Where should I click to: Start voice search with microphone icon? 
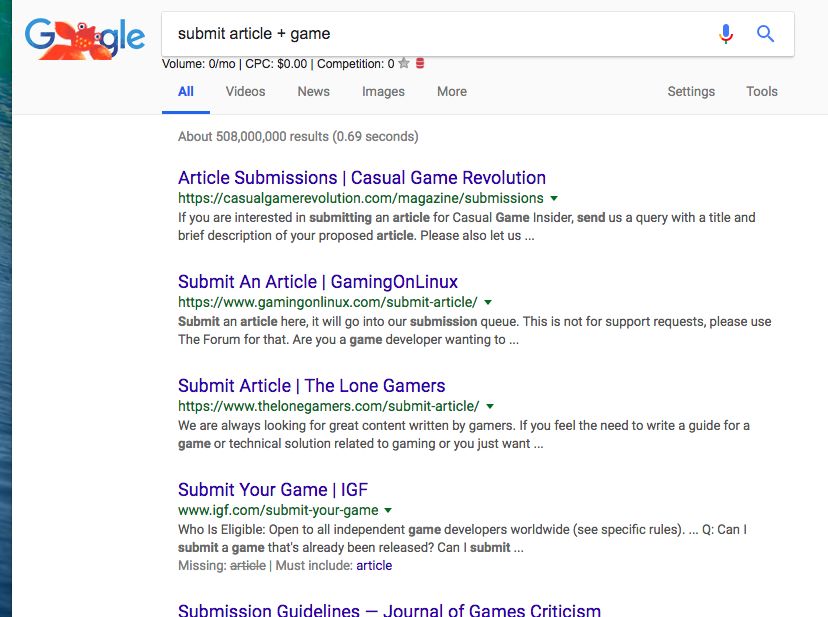(x=726, y=34)
